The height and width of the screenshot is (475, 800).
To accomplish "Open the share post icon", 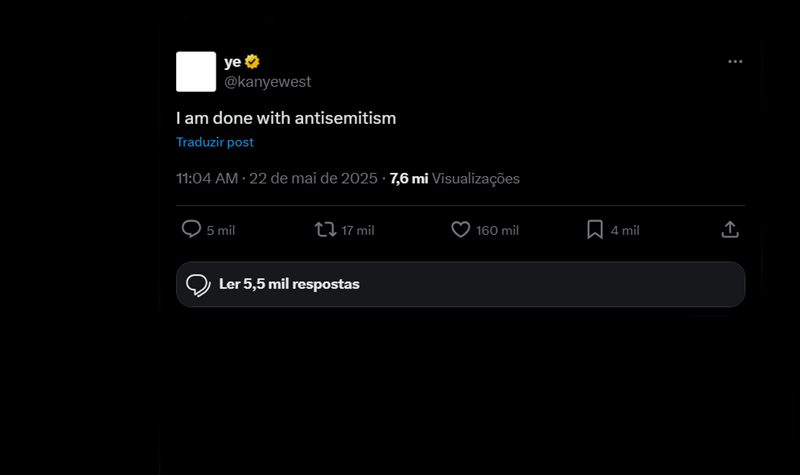I will 730,230.
